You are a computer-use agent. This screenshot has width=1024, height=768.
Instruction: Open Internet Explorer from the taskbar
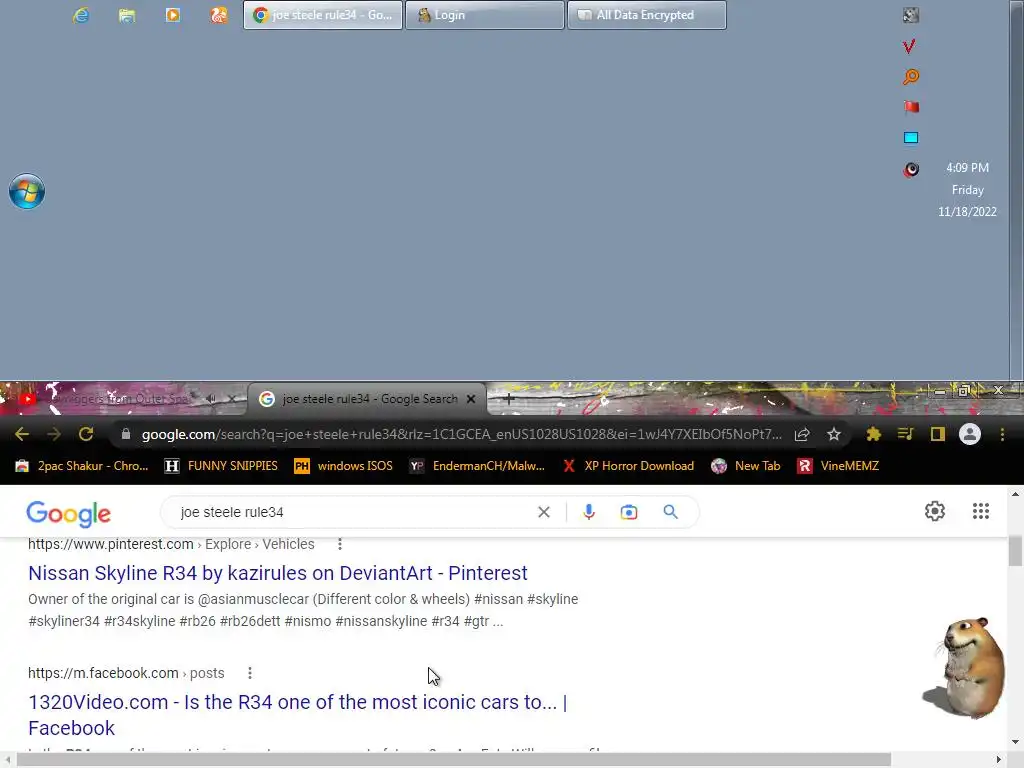[81, 15]
